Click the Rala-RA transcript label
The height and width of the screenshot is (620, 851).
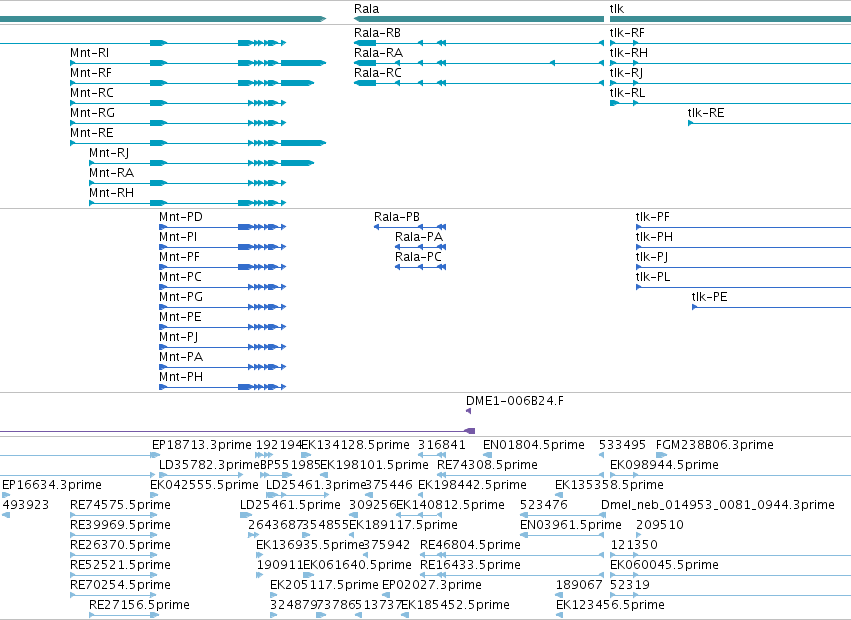point(378,53)
